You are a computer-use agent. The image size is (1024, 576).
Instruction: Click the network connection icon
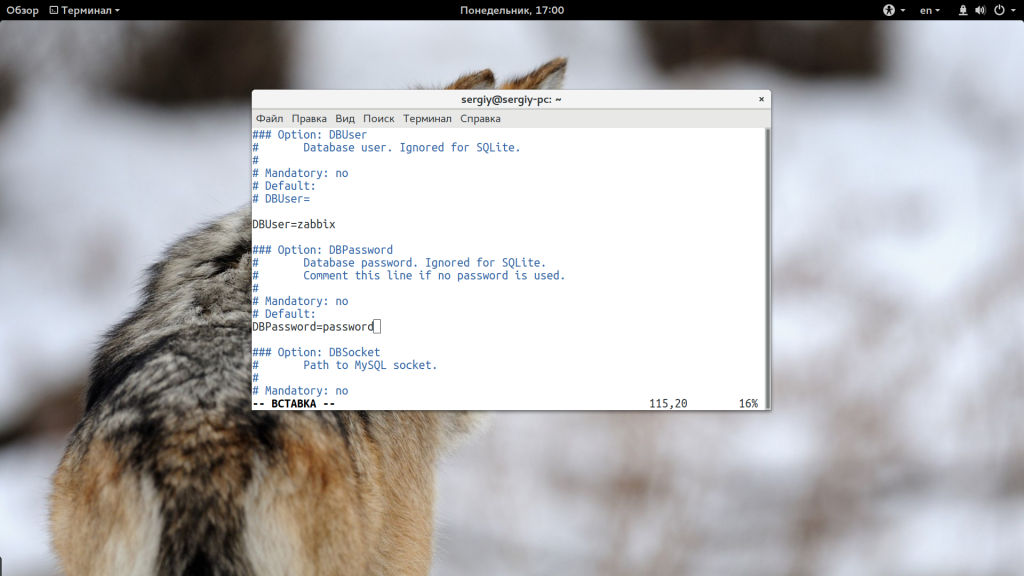tap(963, 10)
